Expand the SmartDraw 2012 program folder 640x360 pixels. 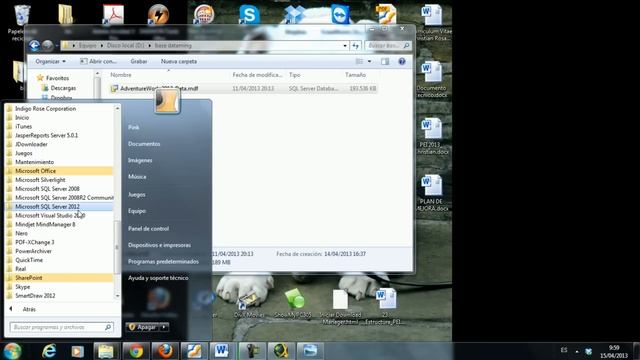tap(59, 296)
